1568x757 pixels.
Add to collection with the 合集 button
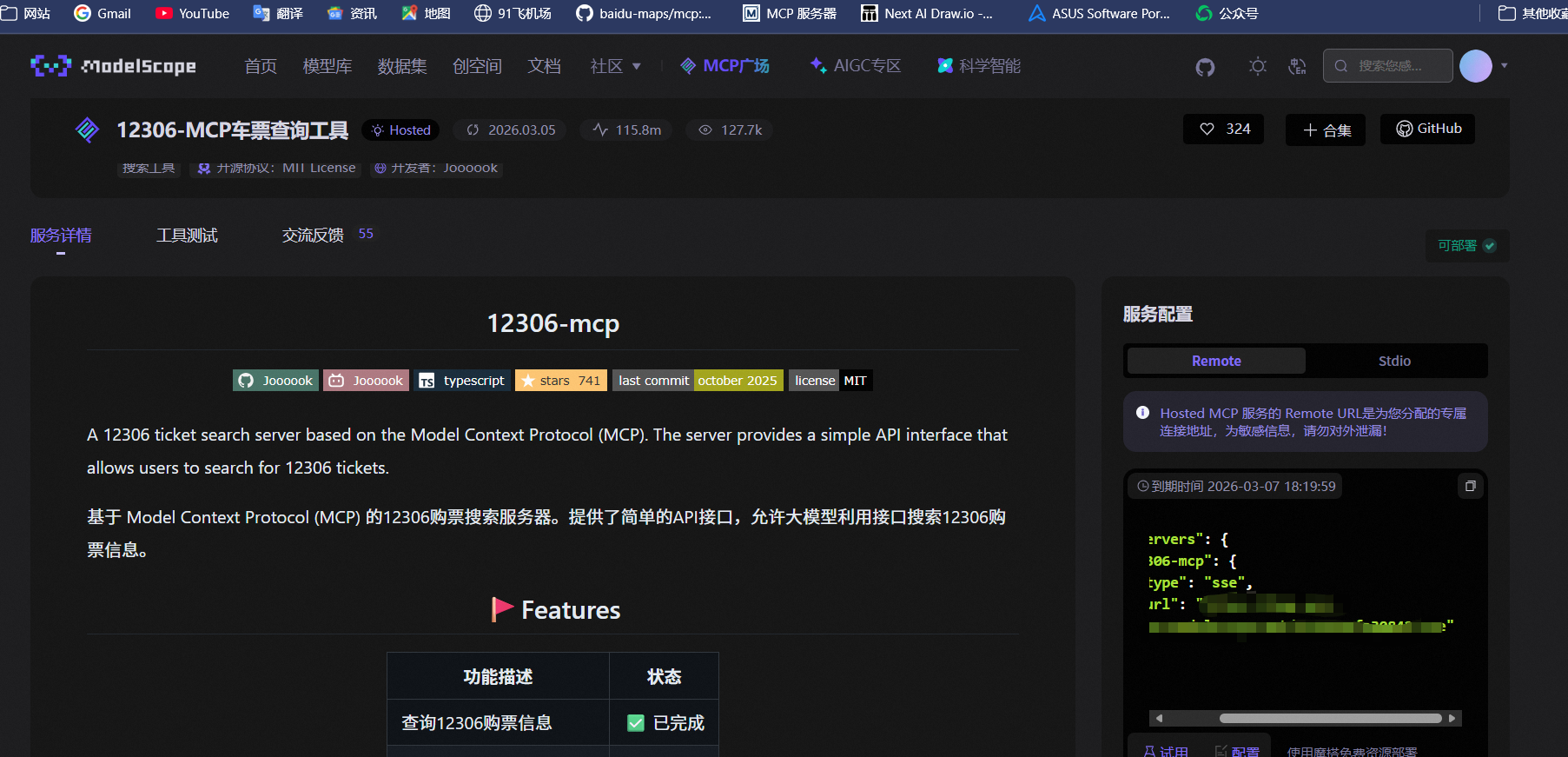tap(1326, 130)
